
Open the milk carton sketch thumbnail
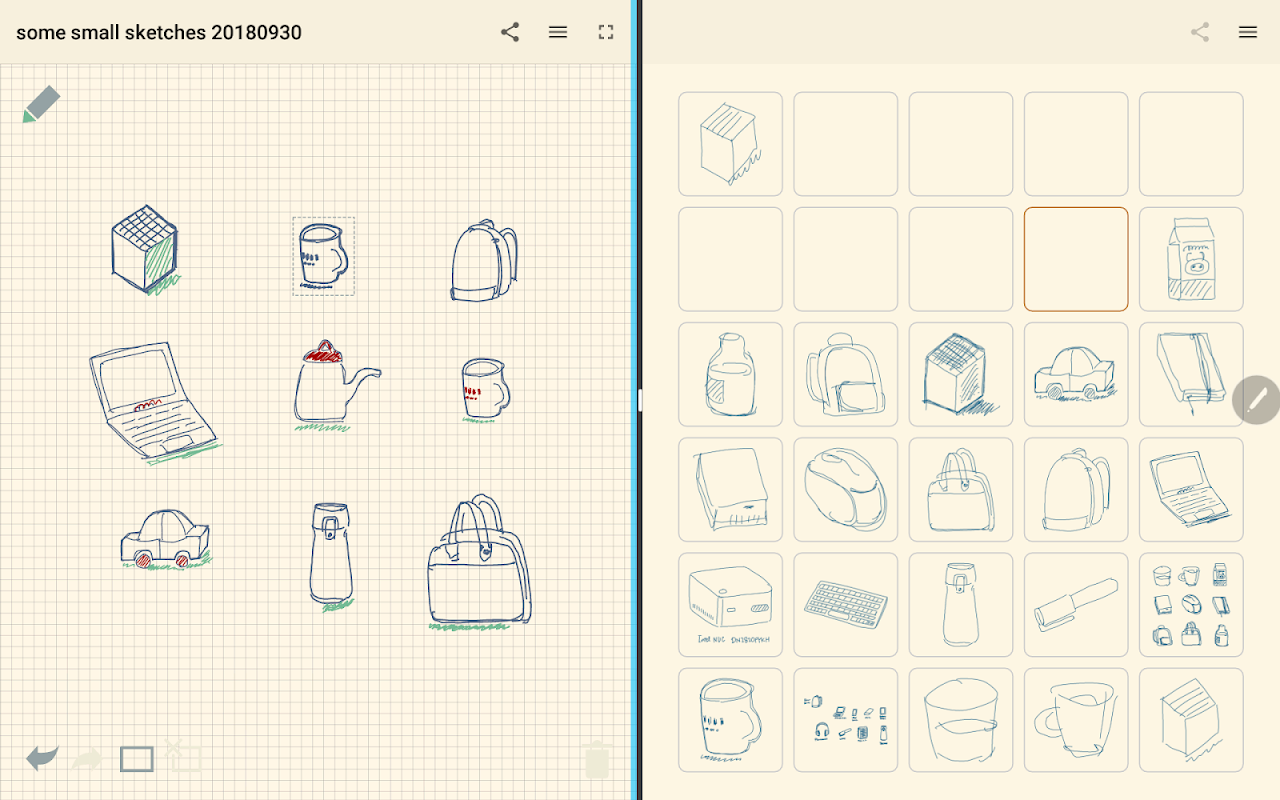click(x=1191, y=259)
